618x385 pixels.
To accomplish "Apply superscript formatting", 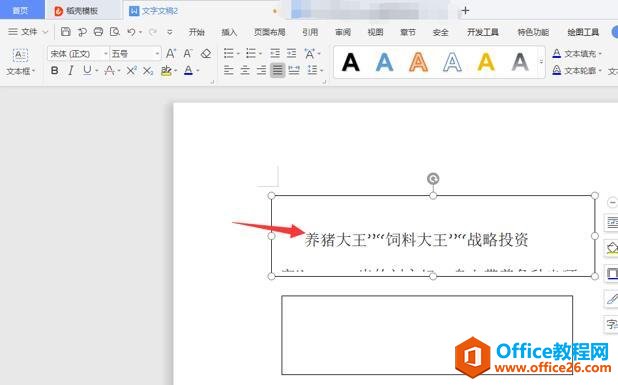I will [x=131, y=71].
